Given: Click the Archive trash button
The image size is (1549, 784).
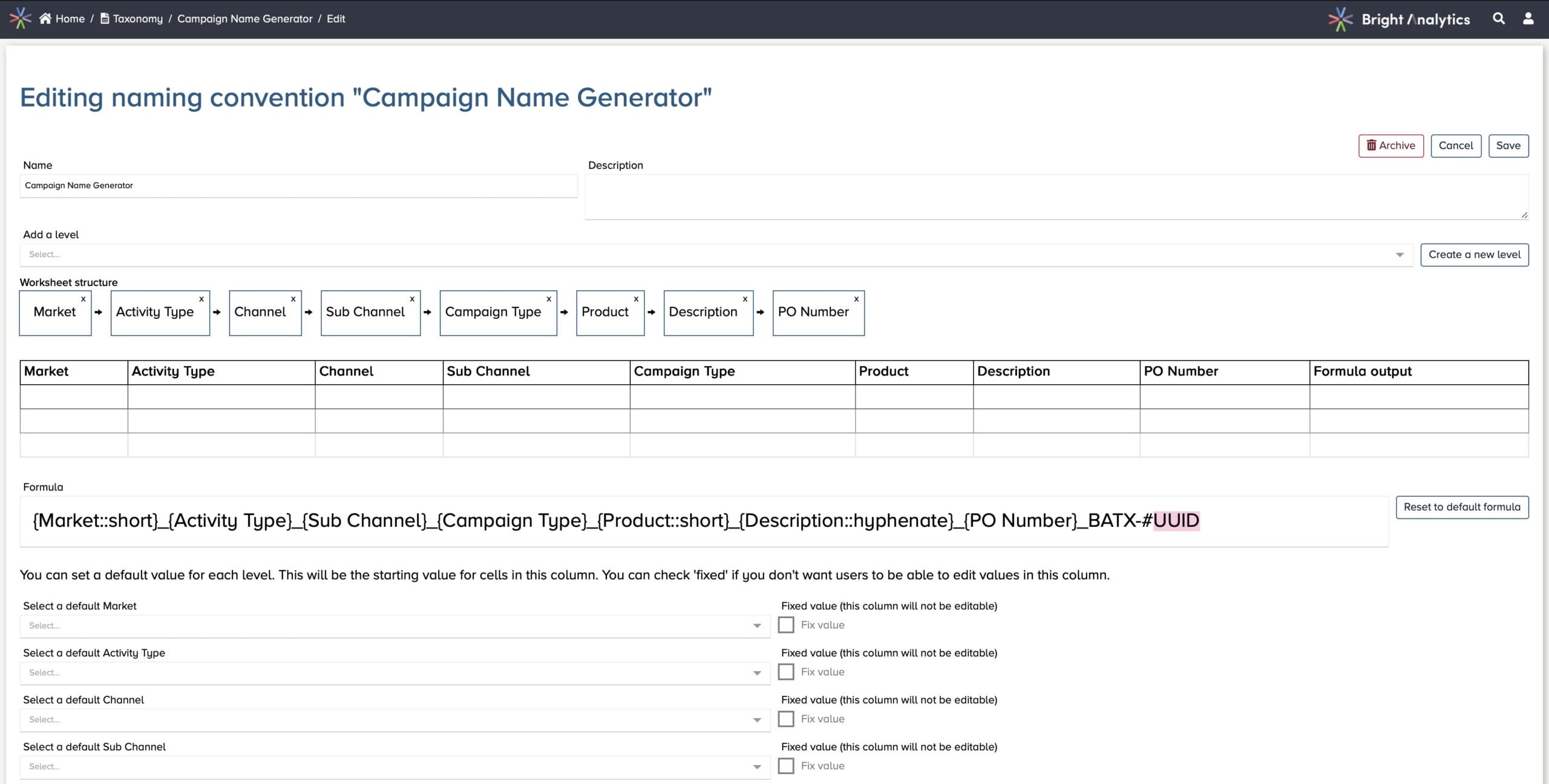Looking at the screenshot, I should pyautogui.click(x=1390, y=146).
